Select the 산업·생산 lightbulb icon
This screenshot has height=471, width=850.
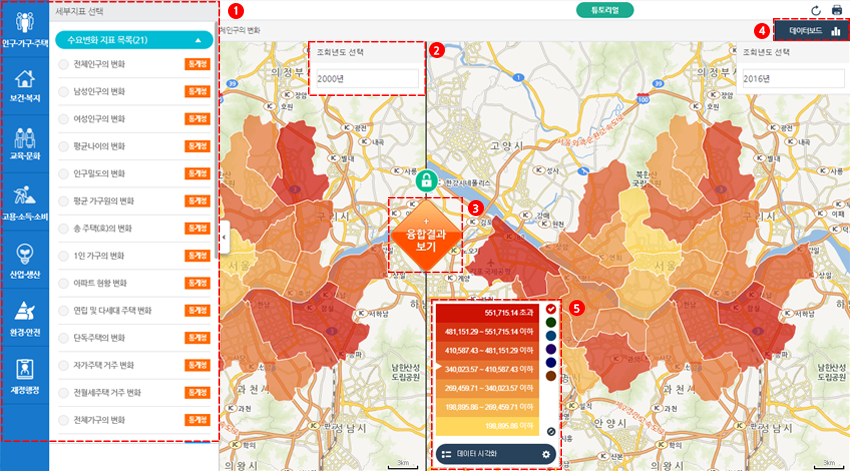tap(25, 259)
